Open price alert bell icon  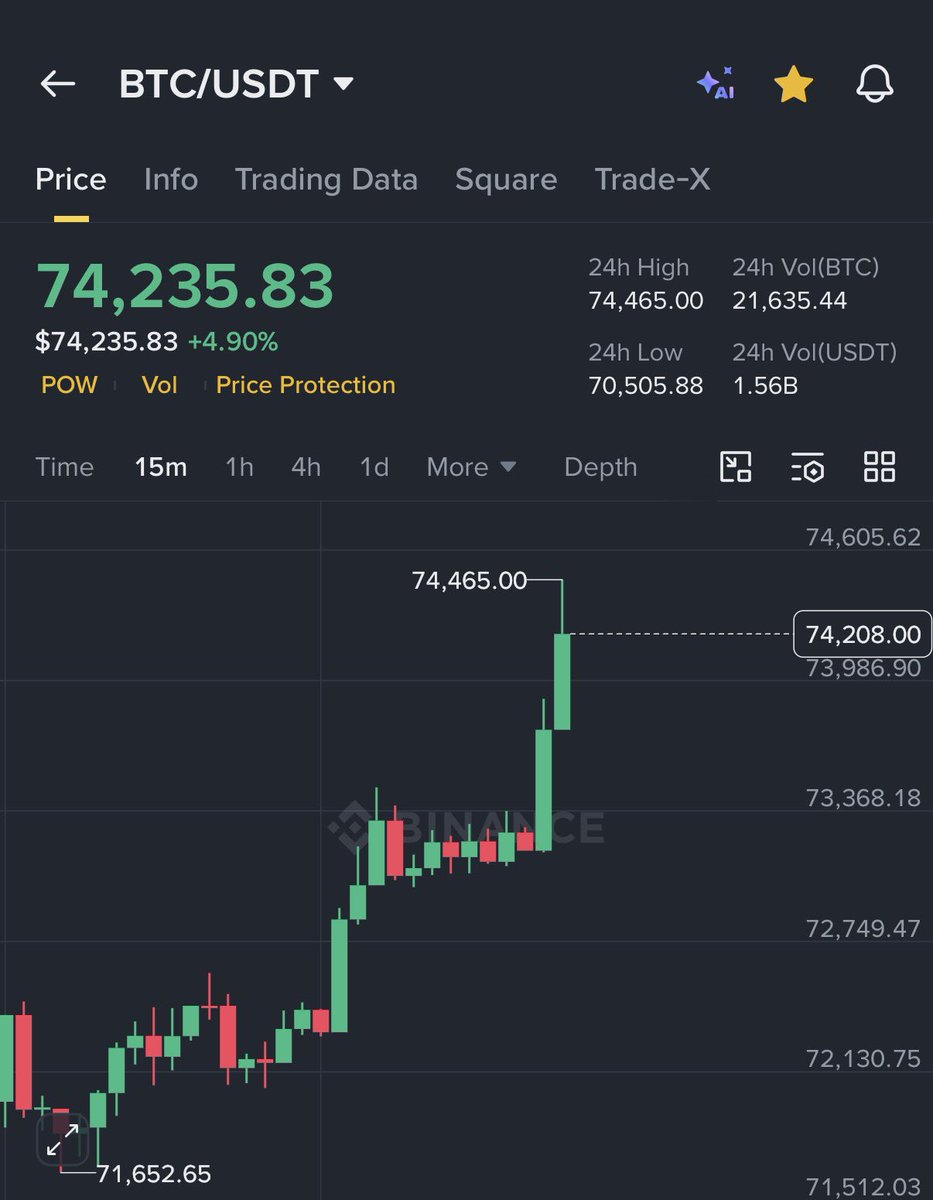875,85
